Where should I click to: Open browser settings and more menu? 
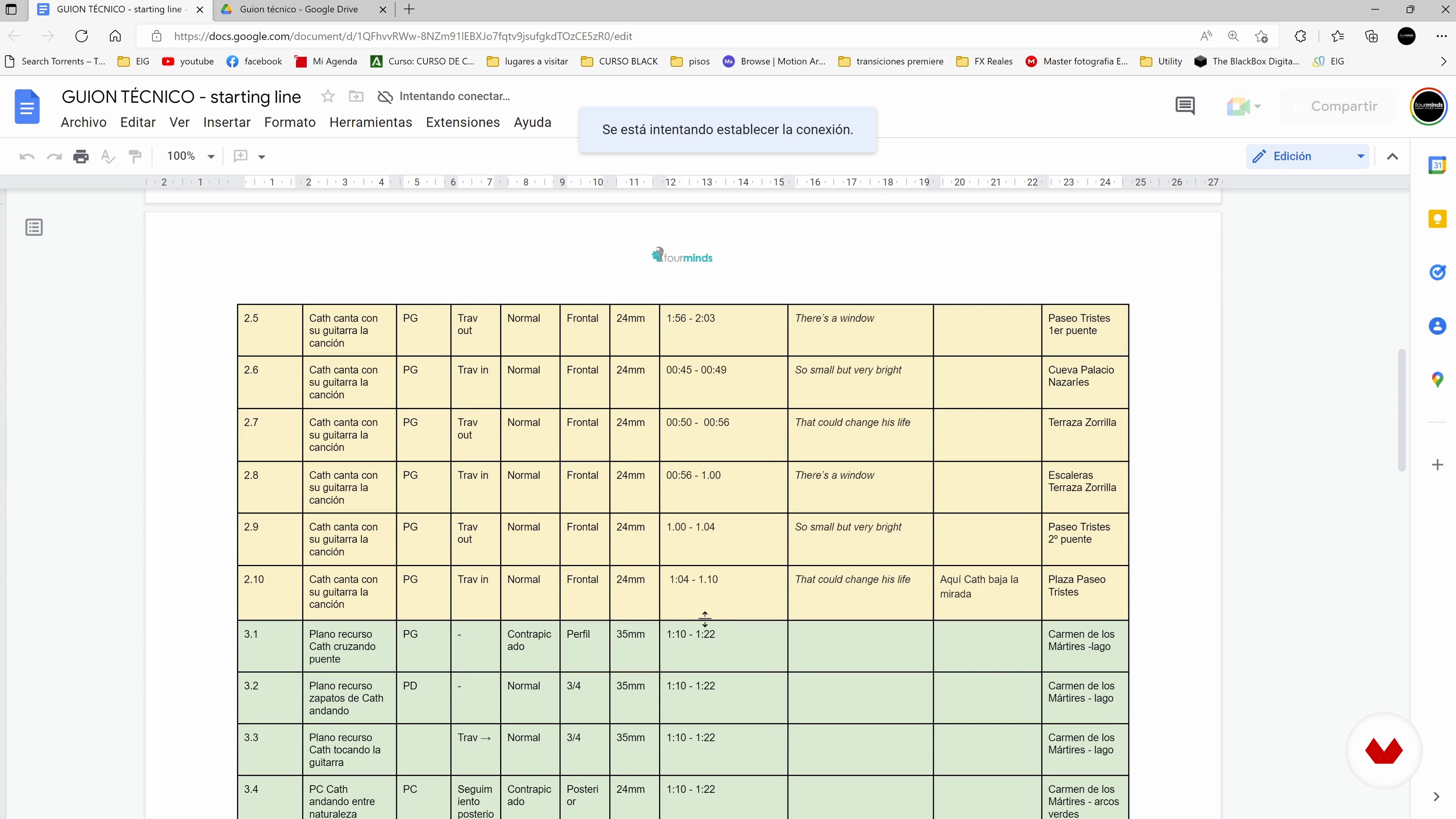pyautogui.click(x=1441, y=36)
